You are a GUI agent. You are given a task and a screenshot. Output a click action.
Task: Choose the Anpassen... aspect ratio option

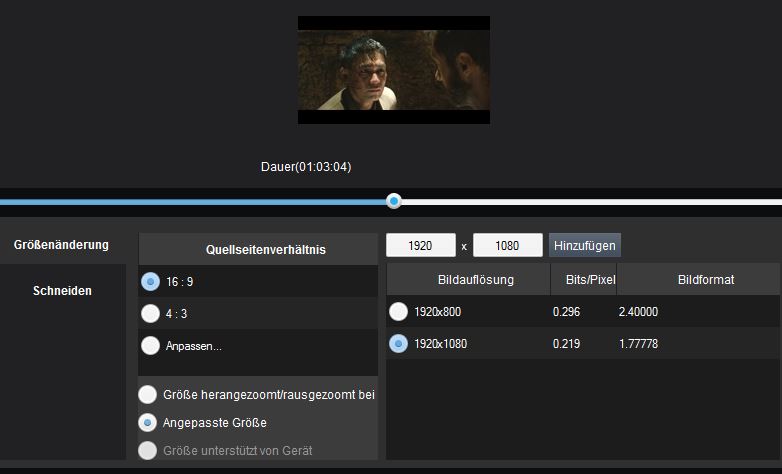[150, 346]
